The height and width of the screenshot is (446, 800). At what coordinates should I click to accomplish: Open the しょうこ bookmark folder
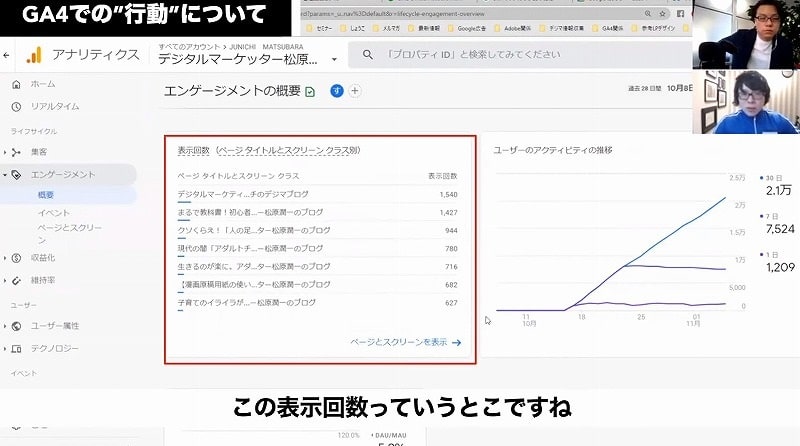(353, 29)
